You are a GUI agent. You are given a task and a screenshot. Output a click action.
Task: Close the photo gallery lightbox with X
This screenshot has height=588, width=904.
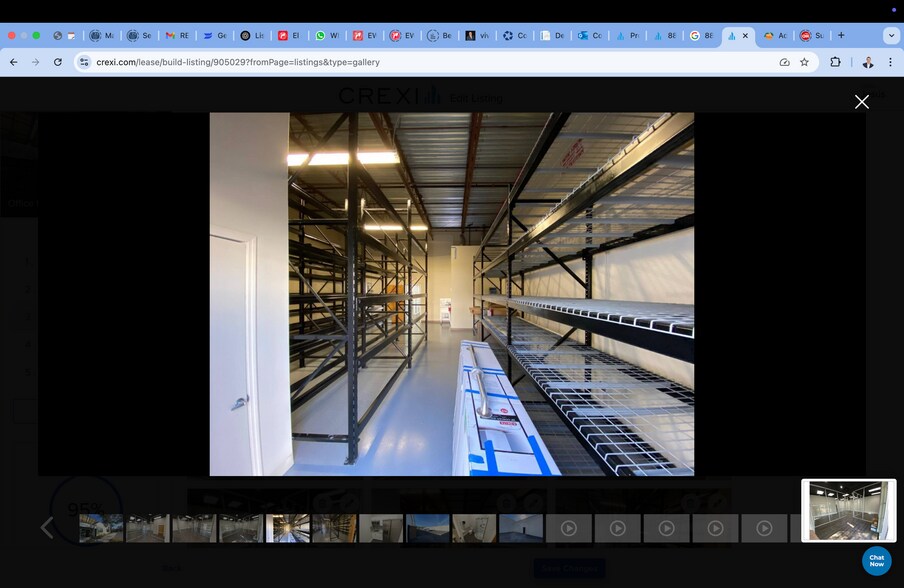click(x=861, y=101)
